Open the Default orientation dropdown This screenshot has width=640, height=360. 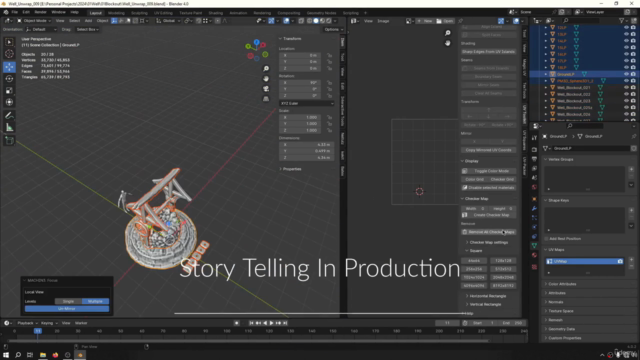click(41, 29)
